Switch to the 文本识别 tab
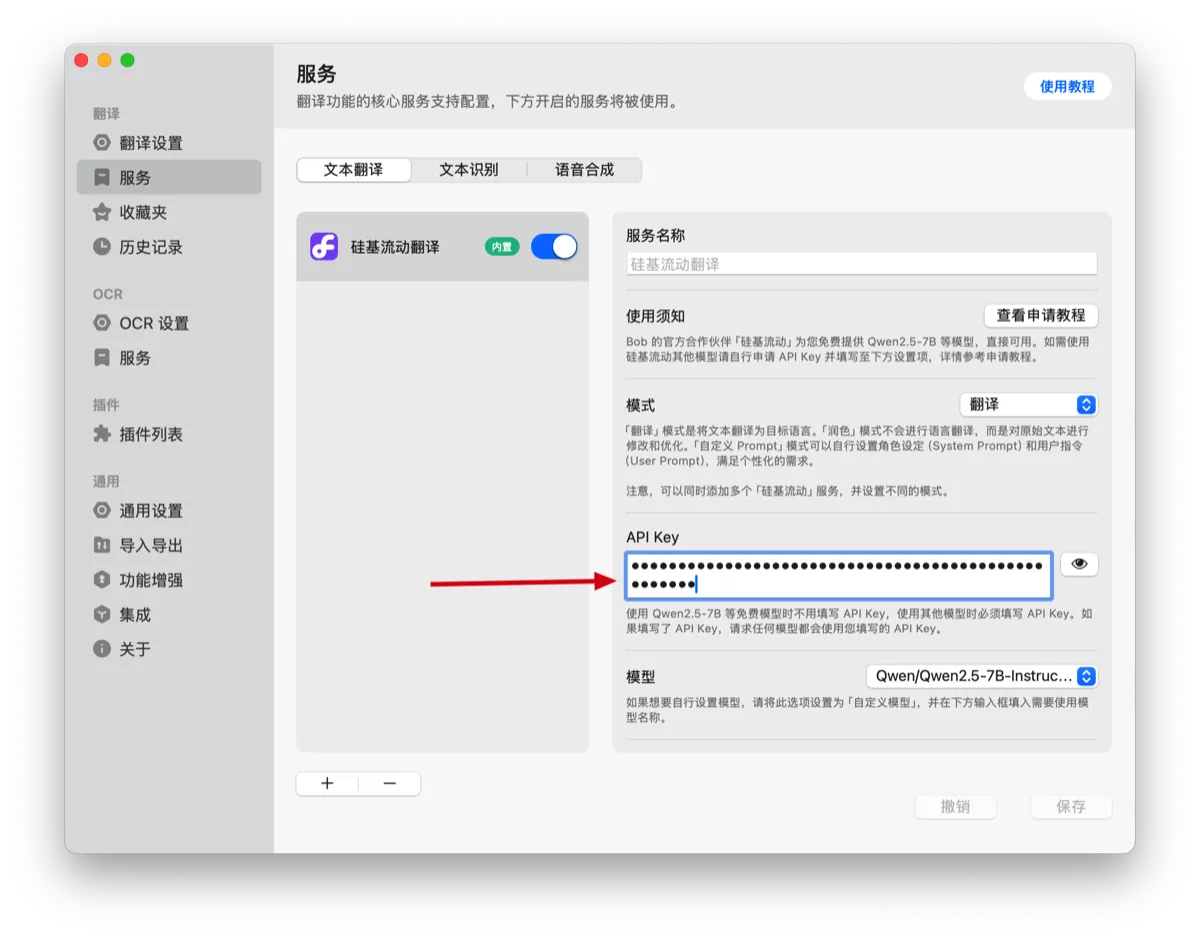Viewport: 1200px width, 939px height. point(469,170)
